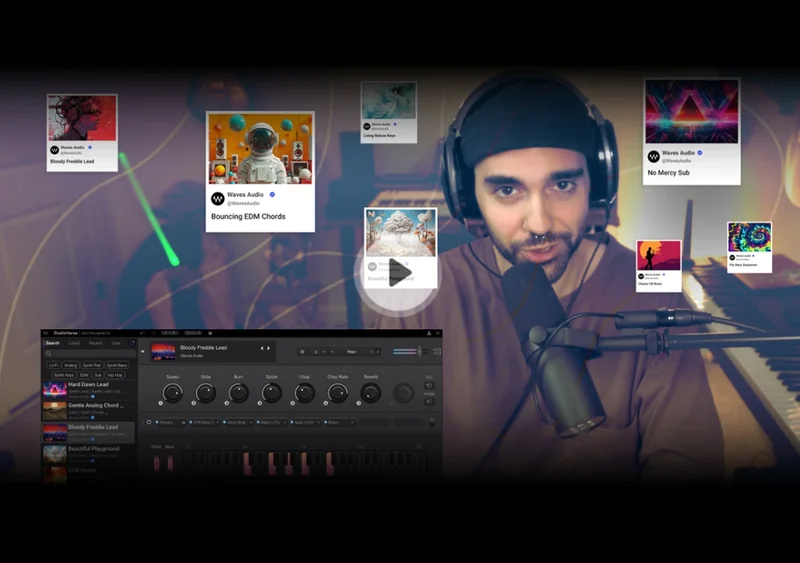Open the fourth plugin chain slot dropdown
The image size is (800, 563).
[x=272, y=423]
